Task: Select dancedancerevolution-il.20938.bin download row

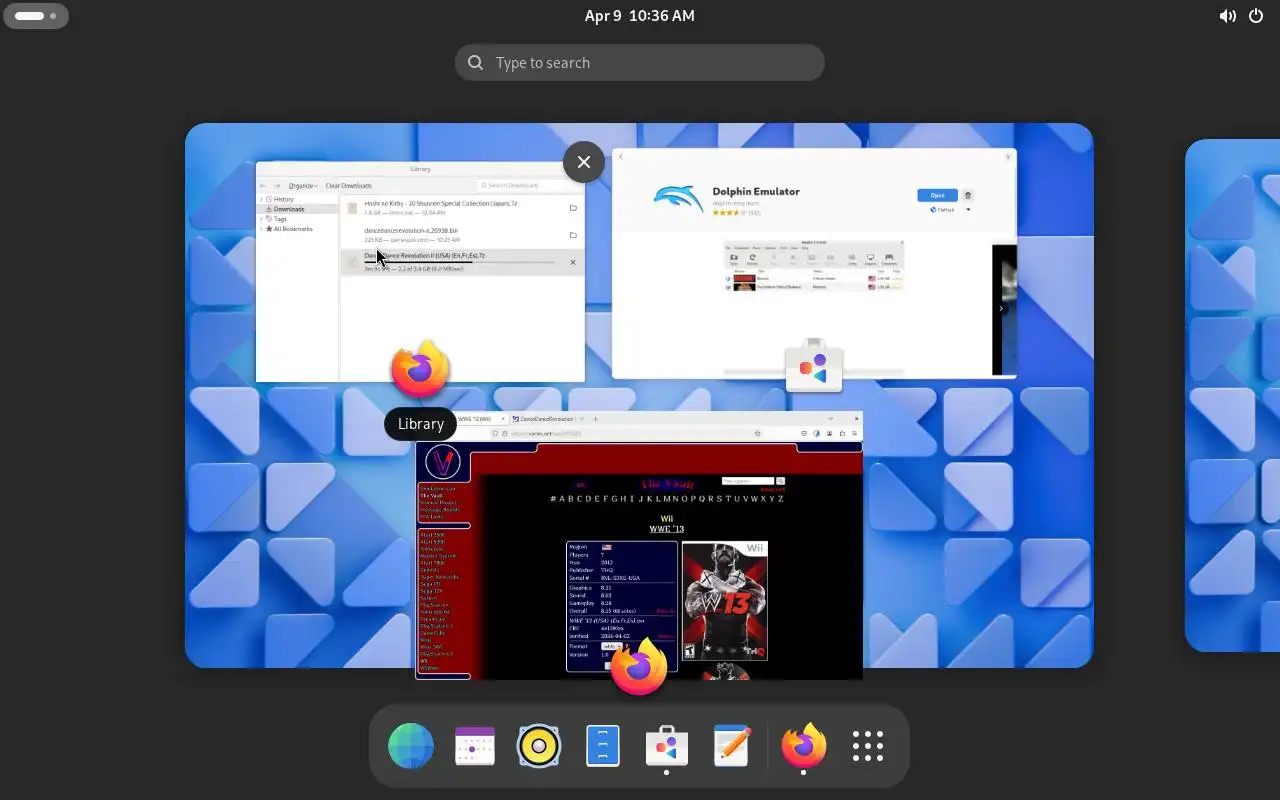Action: click(x=462, y=235)
